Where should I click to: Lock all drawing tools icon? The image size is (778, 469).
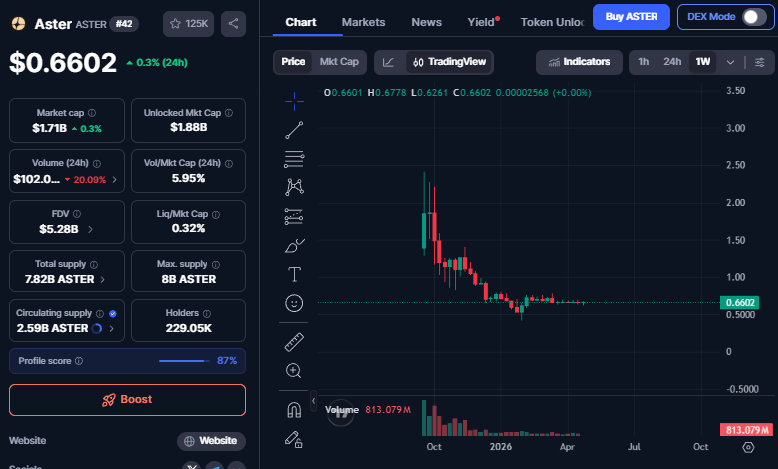294,439
